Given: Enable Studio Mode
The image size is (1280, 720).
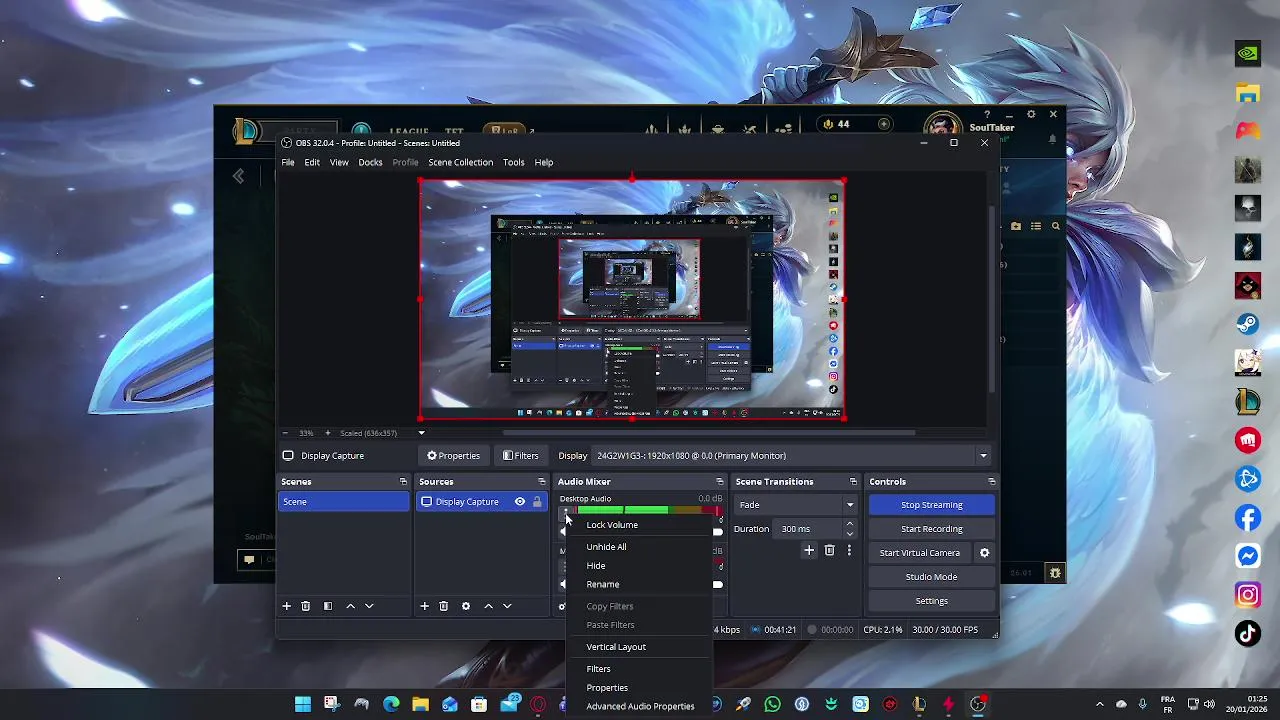Looking at the screenshot, I should [931, 577].
